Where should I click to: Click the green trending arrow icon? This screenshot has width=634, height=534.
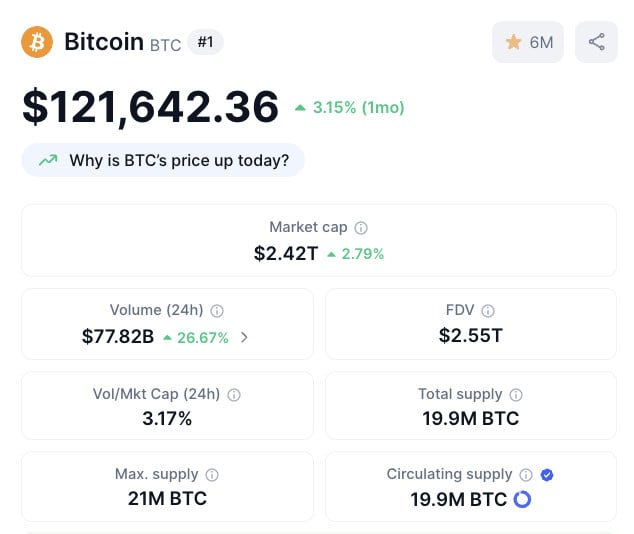coord(48,160)
